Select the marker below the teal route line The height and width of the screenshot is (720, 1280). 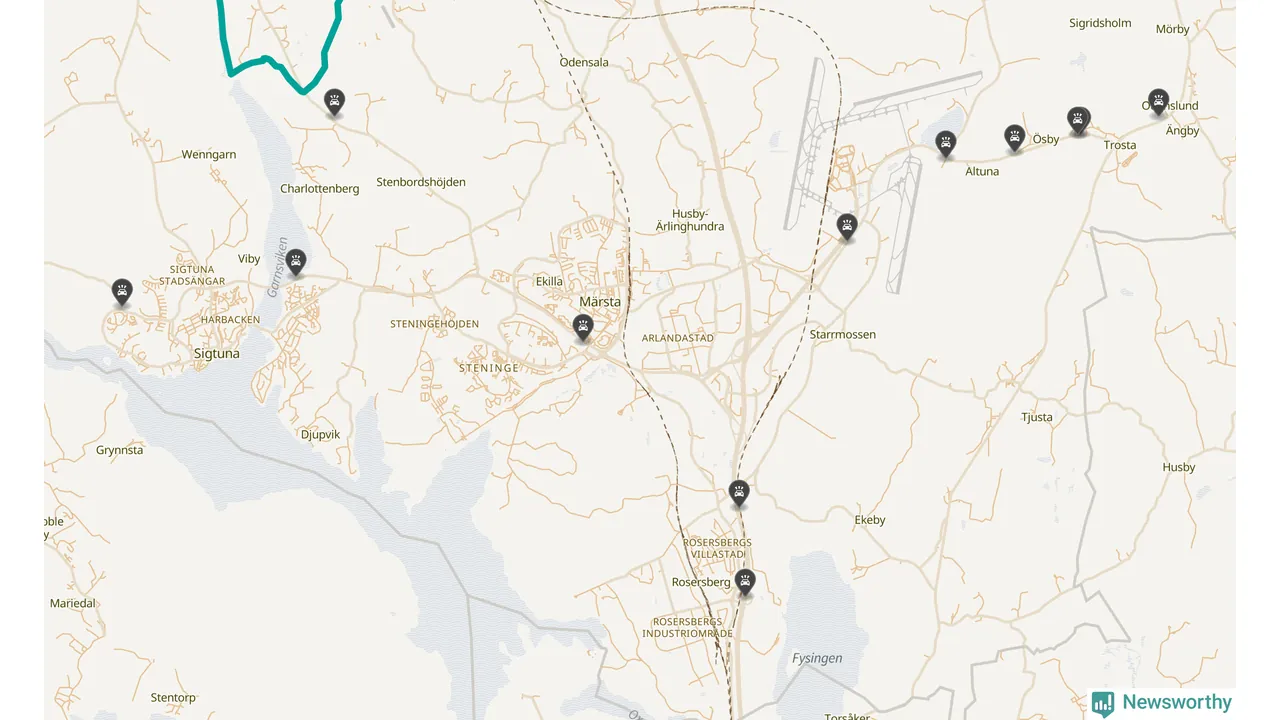335,102
